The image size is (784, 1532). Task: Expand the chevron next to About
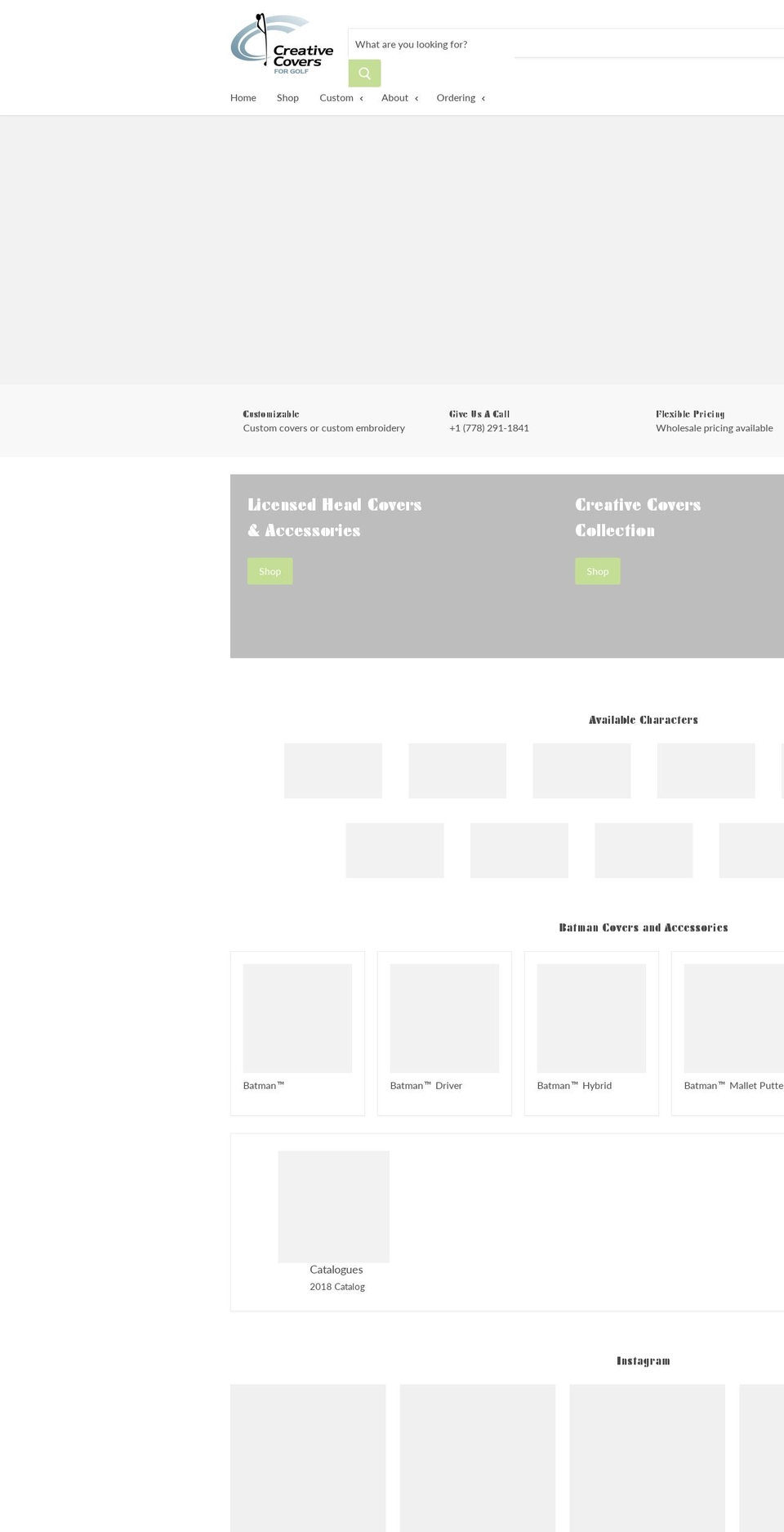[x=416, y=99]
